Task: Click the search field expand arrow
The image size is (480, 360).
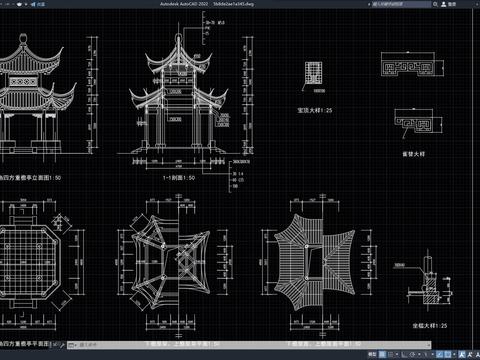Action: click(x=369, y=4)
